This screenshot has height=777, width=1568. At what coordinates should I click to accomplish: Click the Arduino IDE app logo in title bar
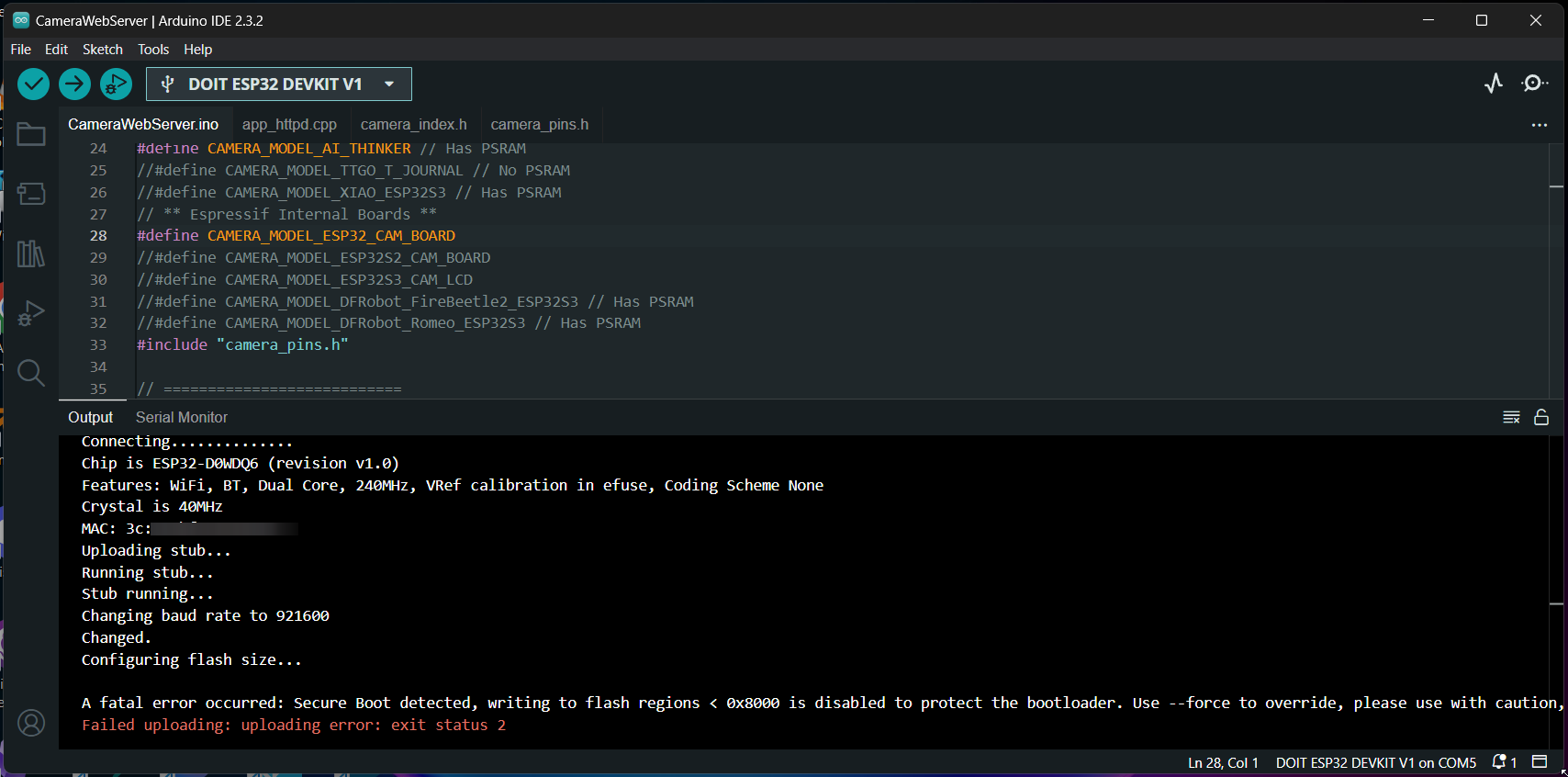[x=21, y=20]
